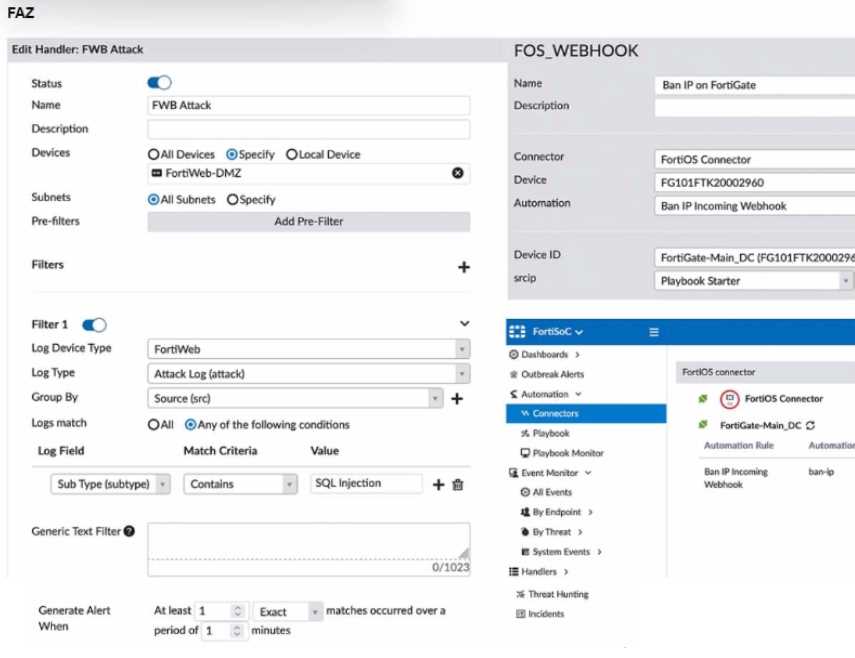Click the plus icon to add a filter
Screen dimensions: 855x658
[x=464, y=267]
